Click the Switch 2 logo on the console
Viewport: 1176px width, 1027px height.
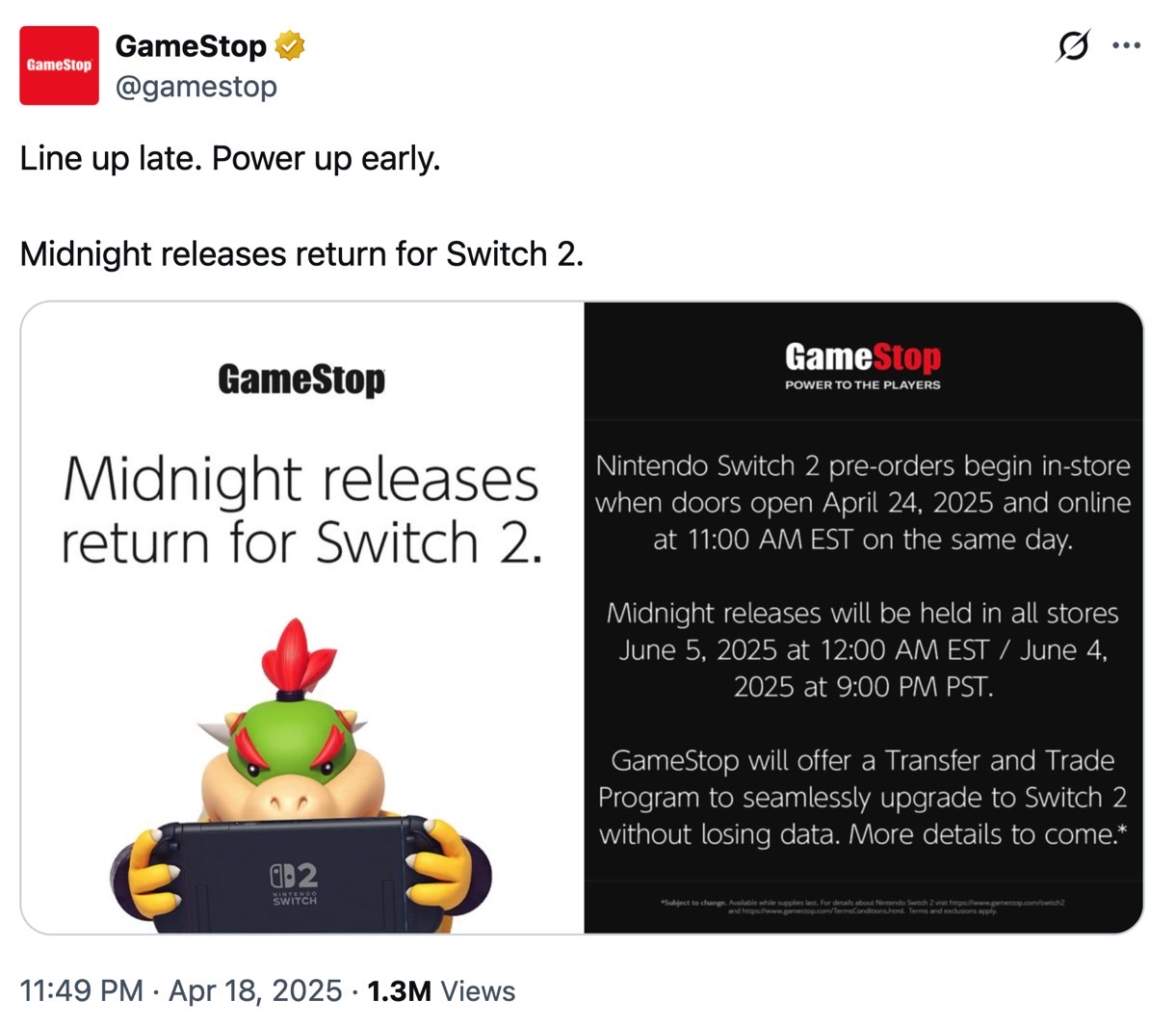click(x=294, y=884)
